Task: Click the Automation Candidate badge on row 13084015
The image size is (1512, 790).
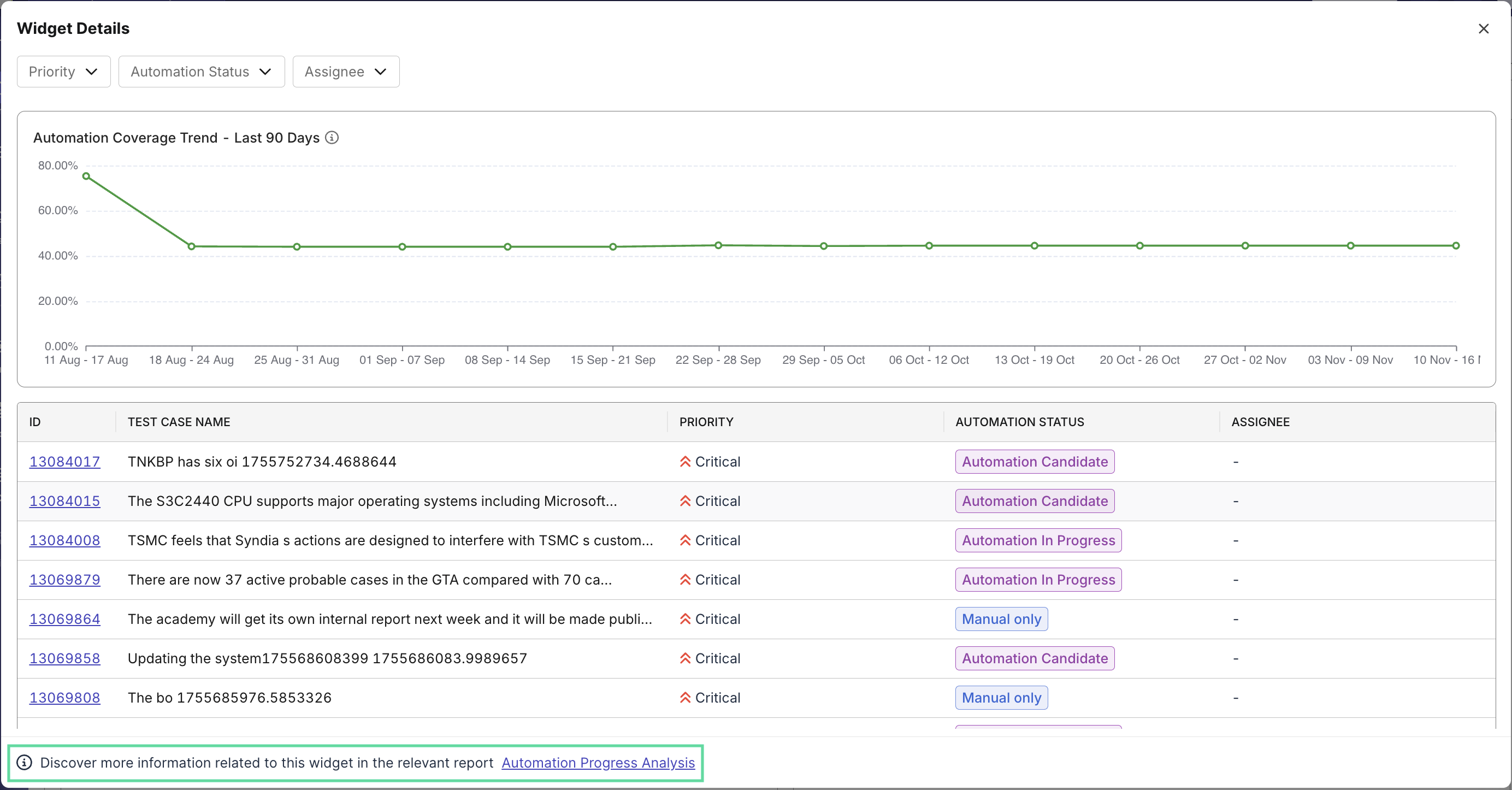Action: click(1033, 501)
